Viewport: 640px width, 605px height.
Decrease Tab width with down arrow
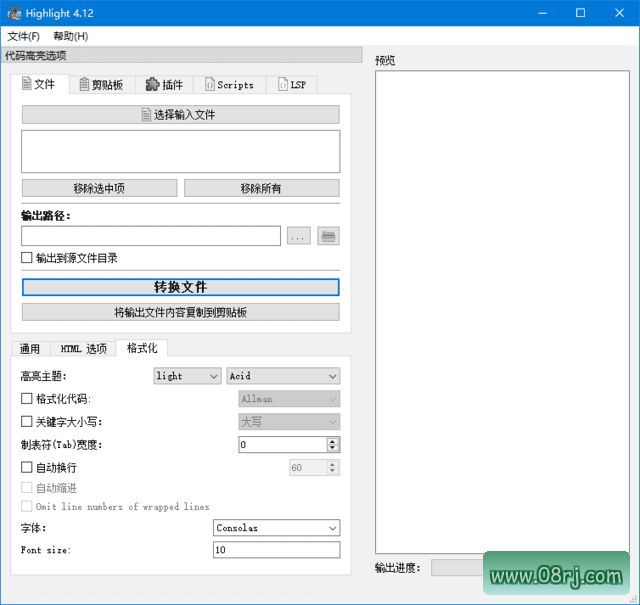pos(333,448)
